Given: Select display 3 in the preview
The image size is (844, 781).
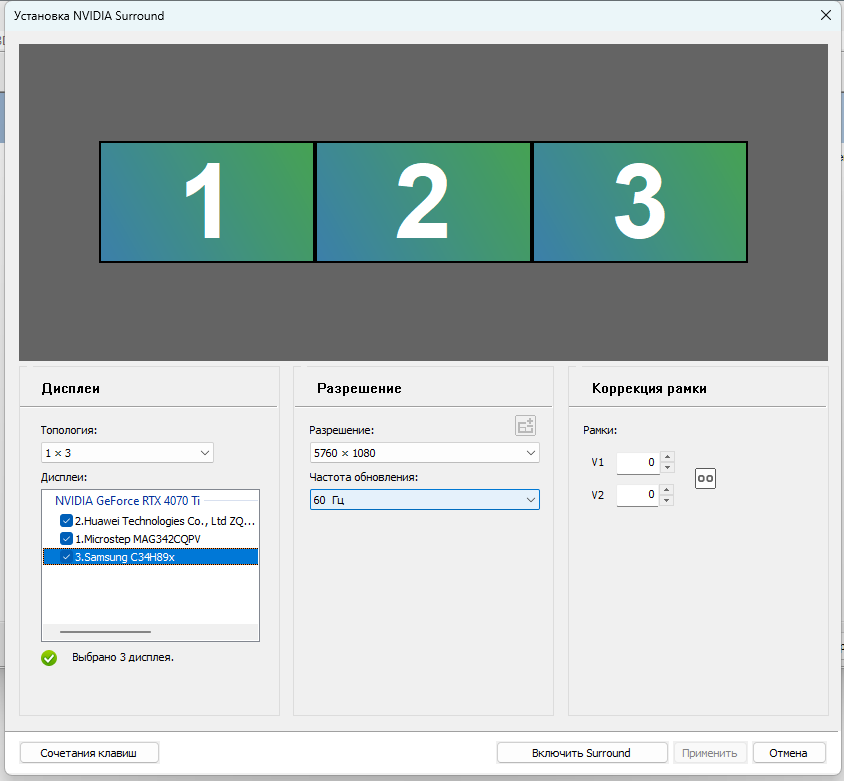Looking at the screenshot, I should tap(640, 202).
